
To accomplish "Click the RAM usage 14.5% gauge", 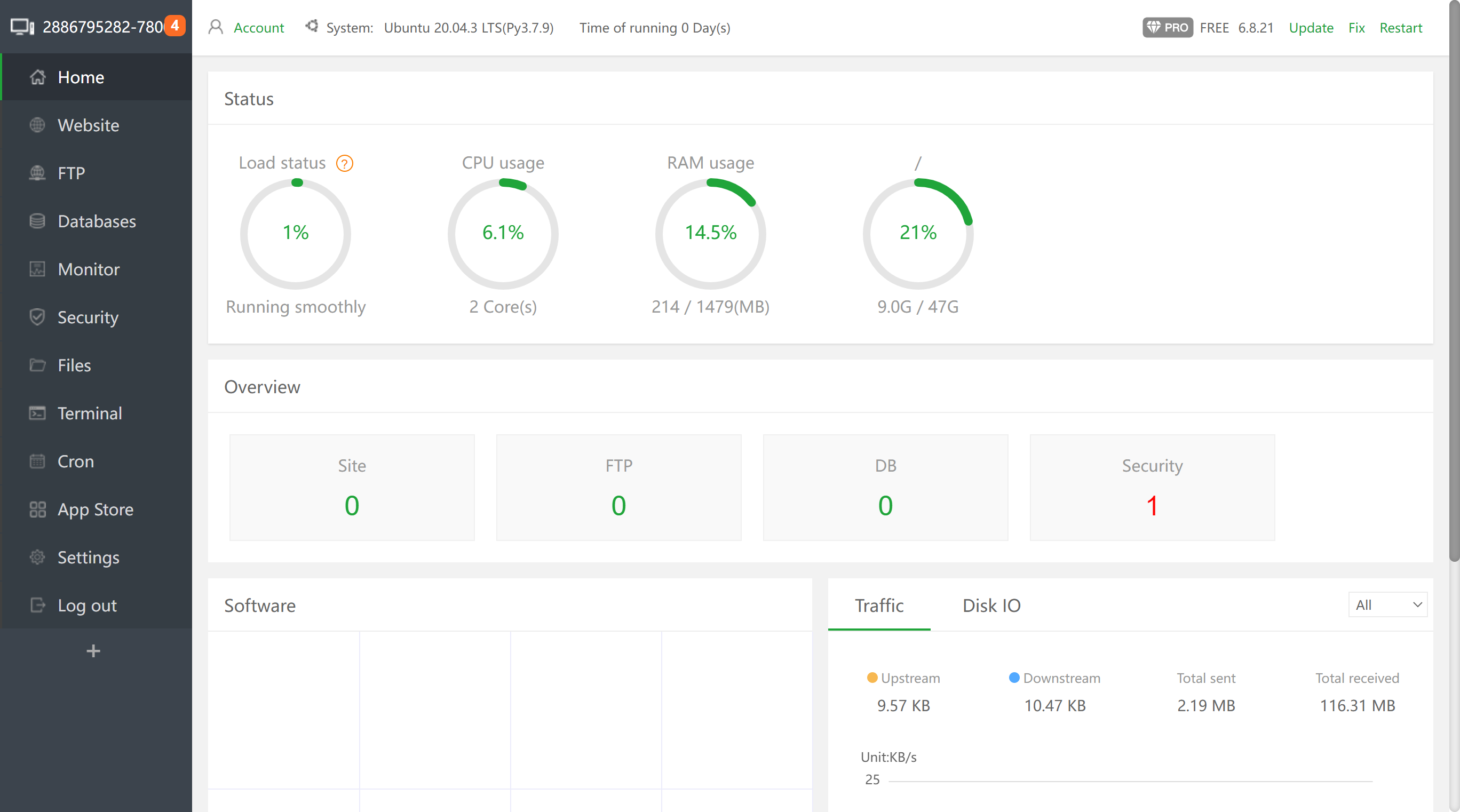I will click(711, 234).
